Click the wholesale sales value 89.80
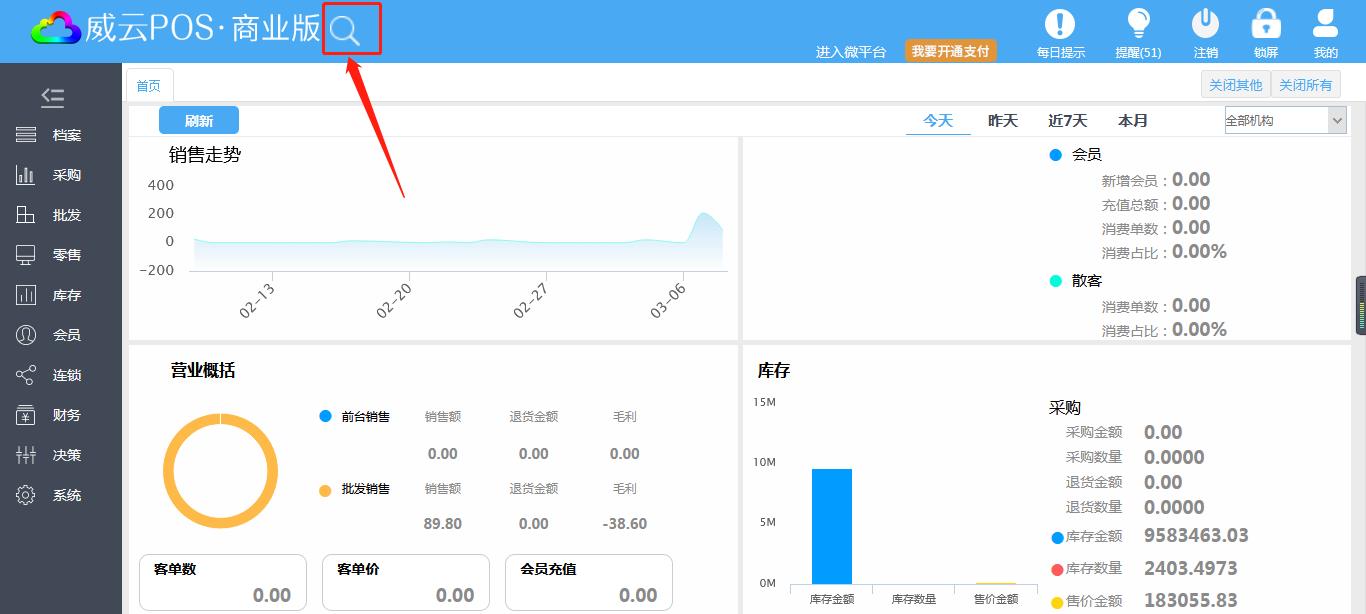1366x614 pixels. (443, 524)
